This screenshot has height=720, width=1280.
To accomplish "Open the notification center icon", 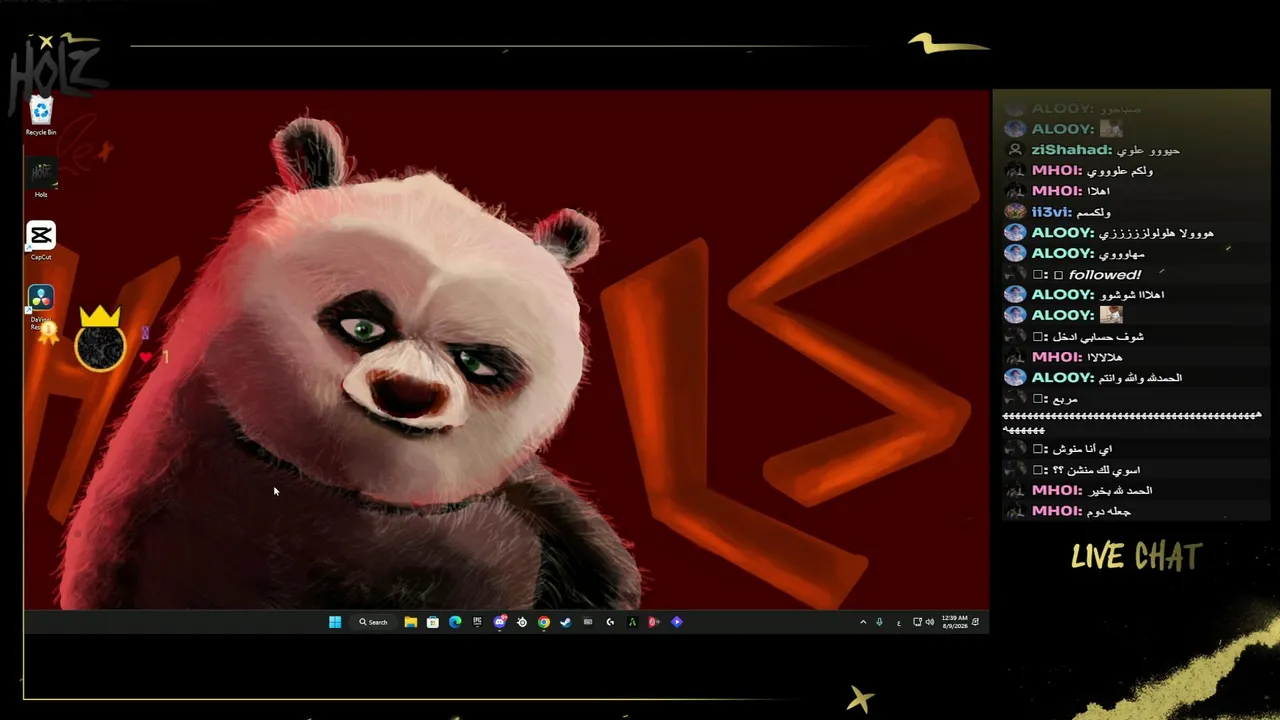I will click(x=976, y=622).
